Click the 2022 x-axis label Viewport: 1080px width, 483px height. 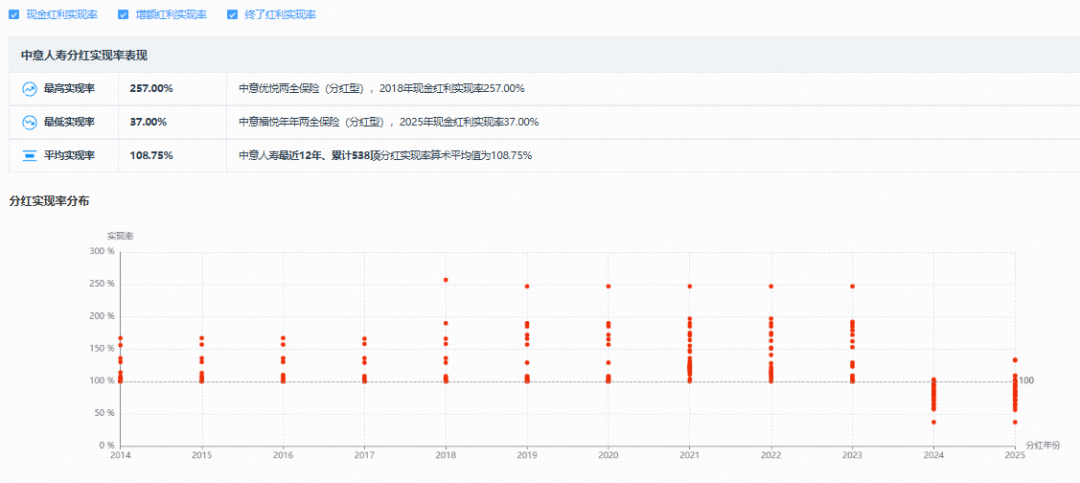[771, 455]
